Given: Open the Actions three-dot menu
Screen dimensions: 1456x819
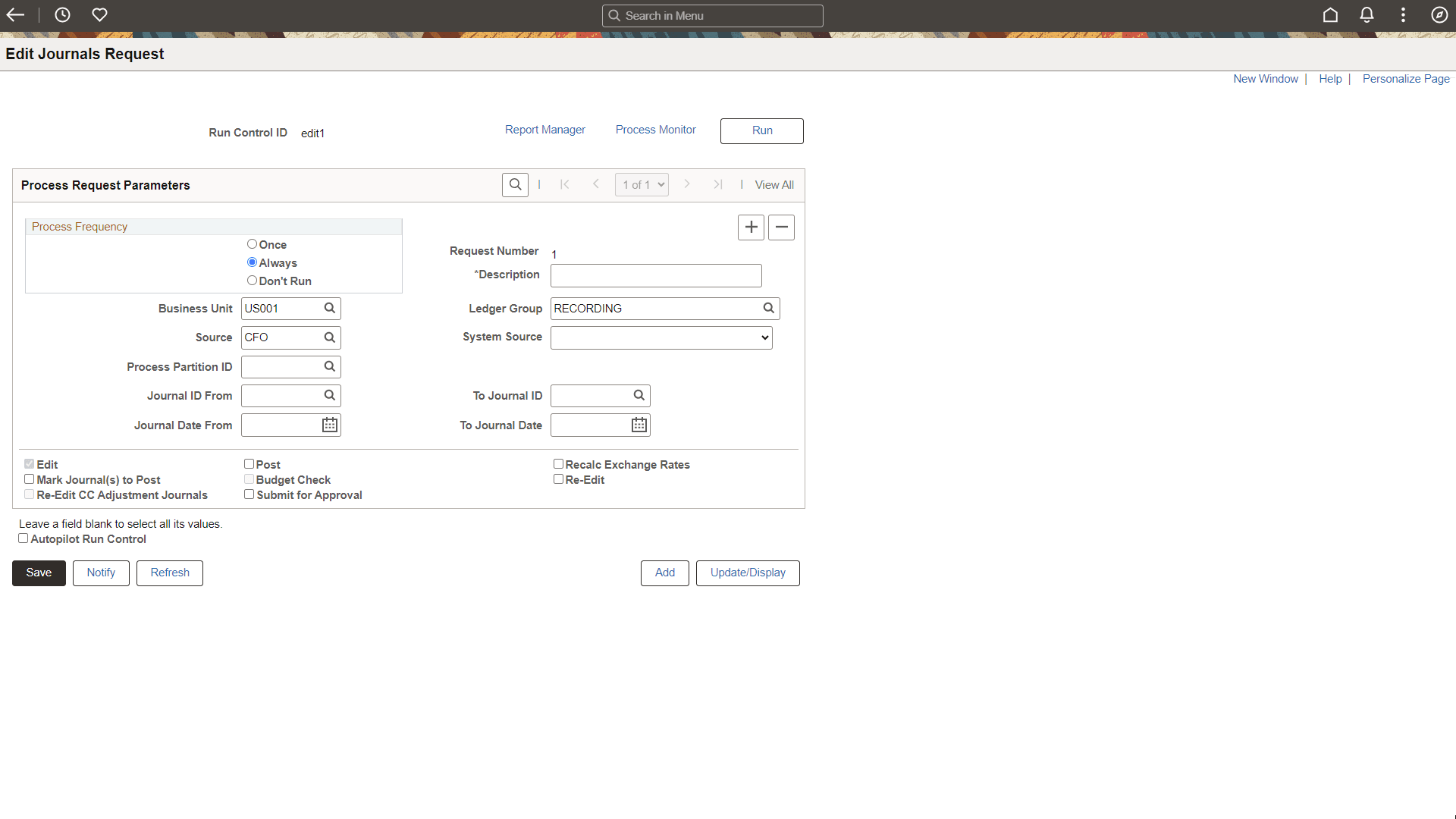Looking at the screenshot, I should 1403,15.
